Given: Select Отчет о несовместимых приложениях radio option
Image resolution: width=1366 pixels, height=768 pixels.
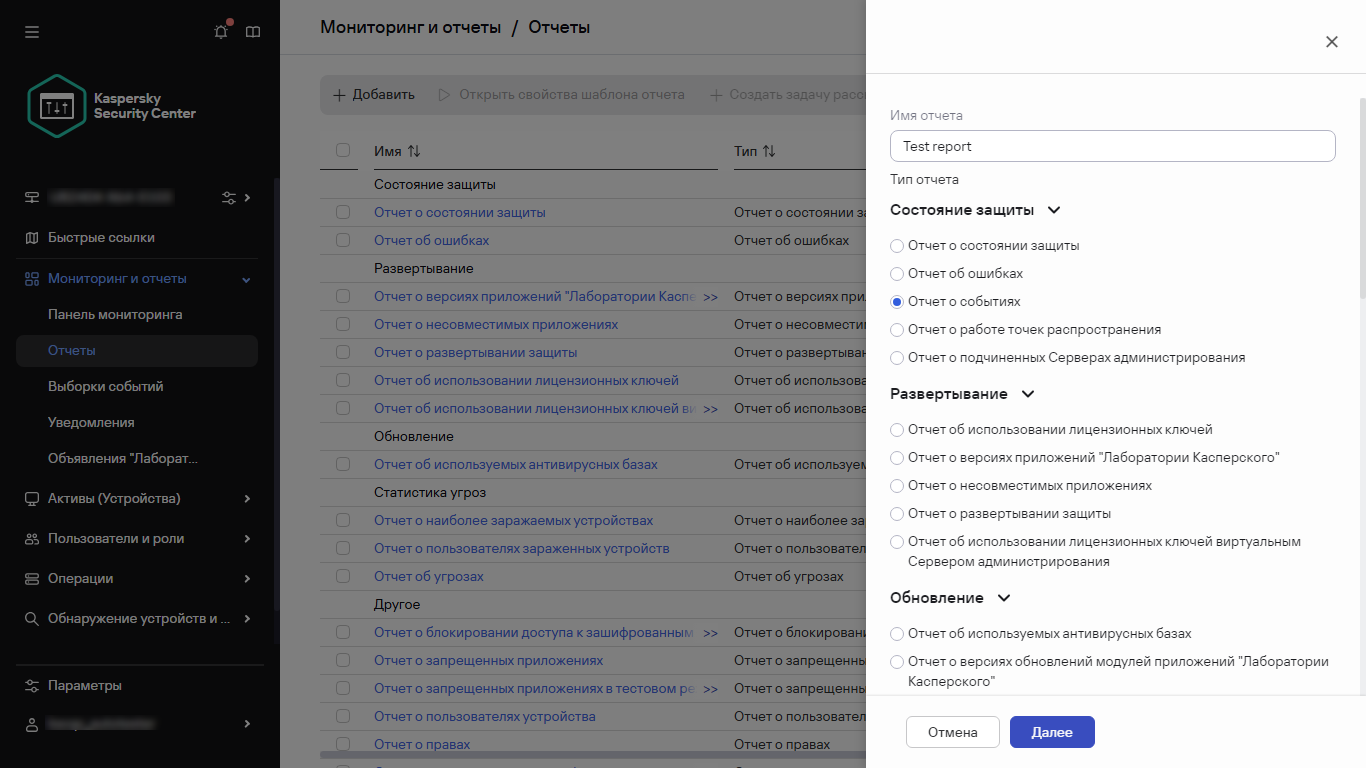Looking at the screenshot, I should coord(897,486).
